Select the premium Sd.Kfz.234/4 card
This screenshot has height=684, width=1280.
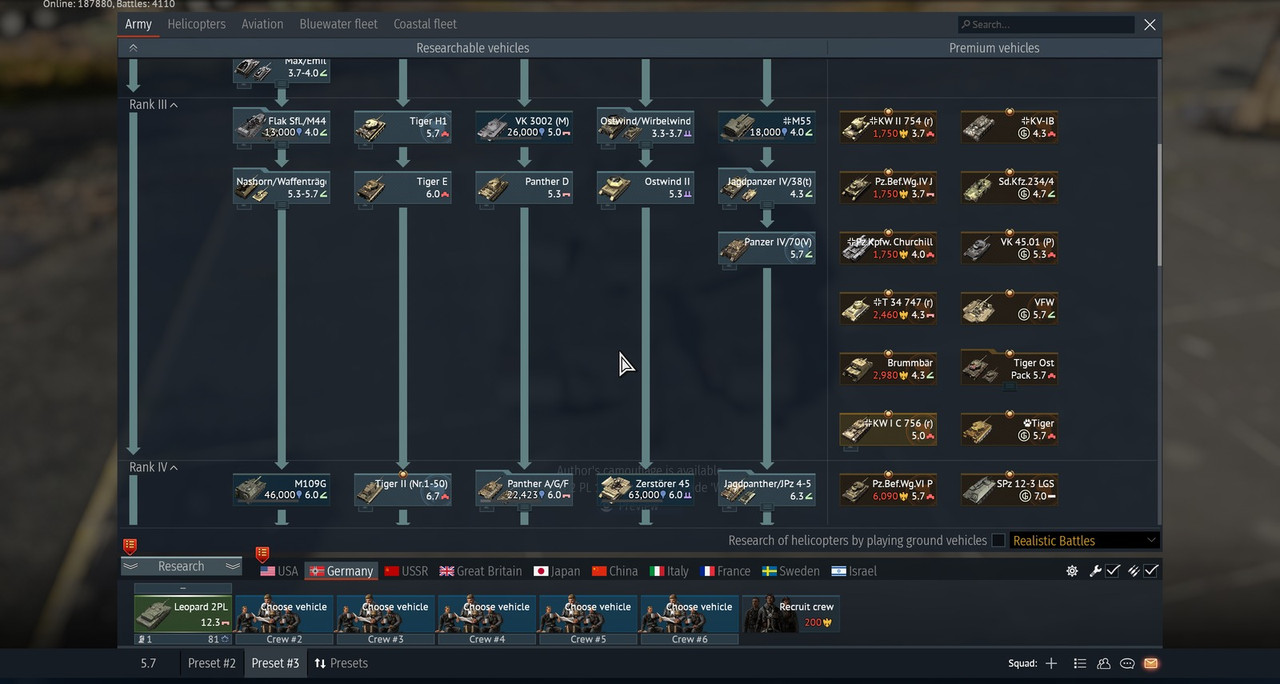(x=1009, y=187)
